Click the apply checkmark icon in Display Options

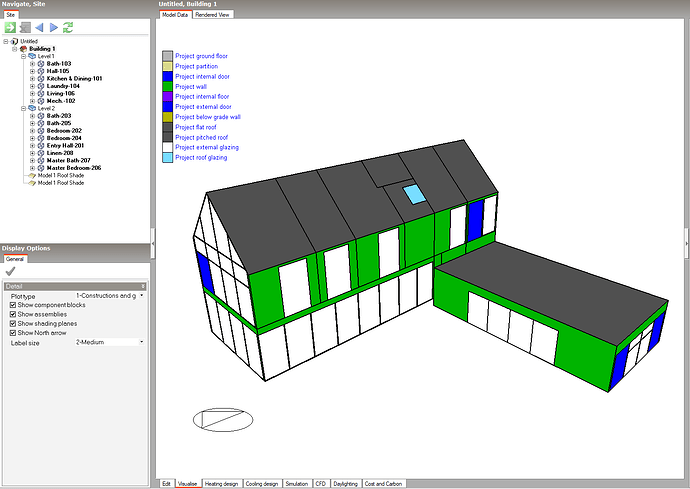(x=11, y=271)
